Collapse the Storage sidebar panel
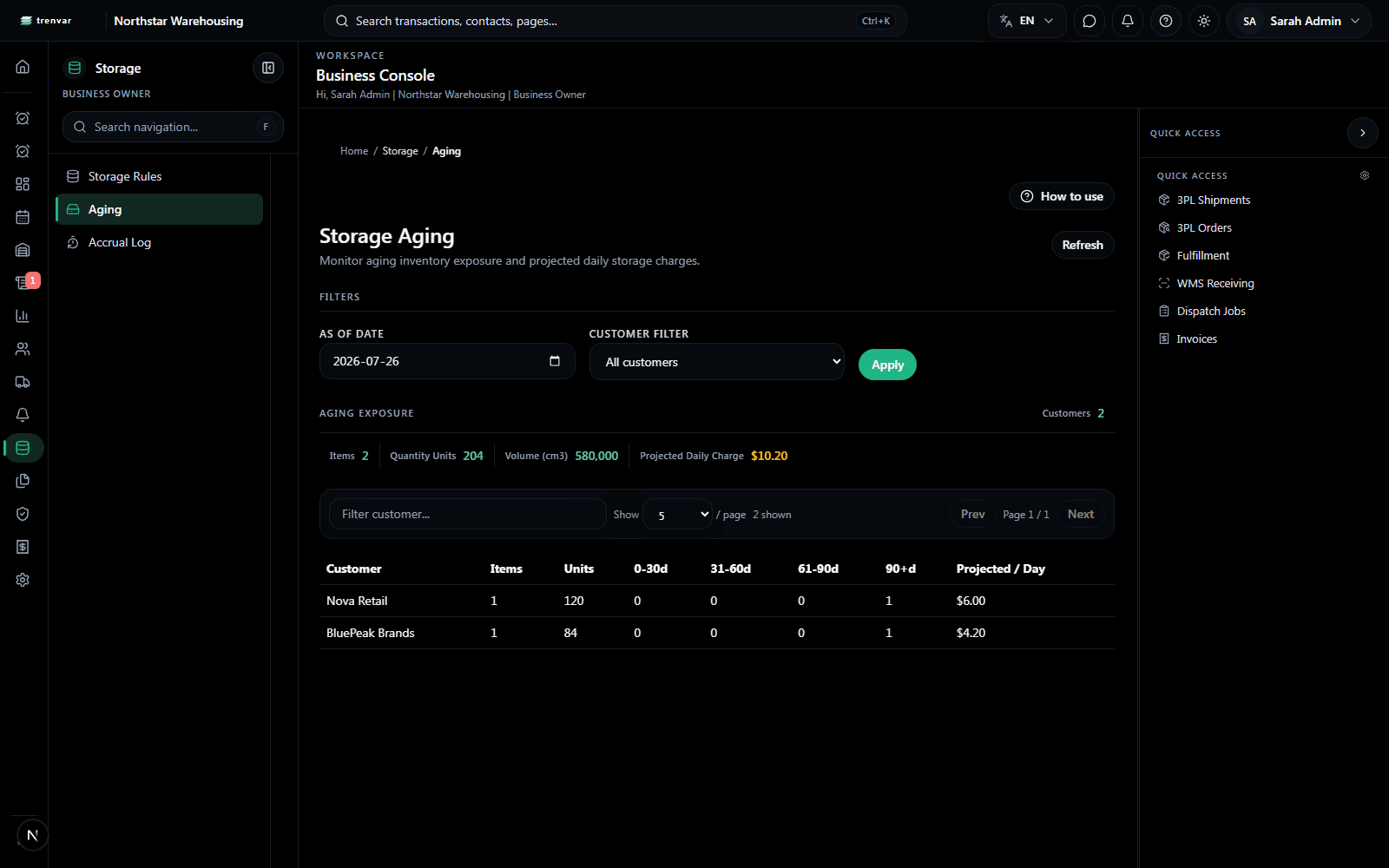Viewport: 1389px width, 868px height. click(268, 68)
